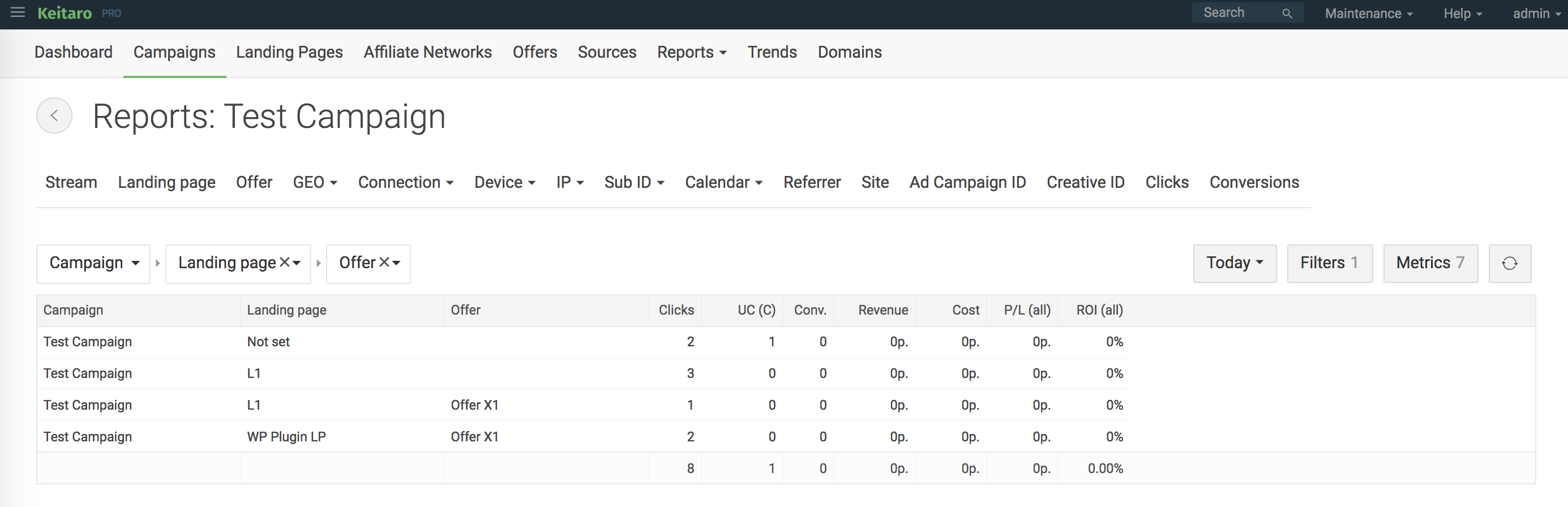Go to the Dashboard tab
Screen dimensions: 1568x507
pos(74,53)
